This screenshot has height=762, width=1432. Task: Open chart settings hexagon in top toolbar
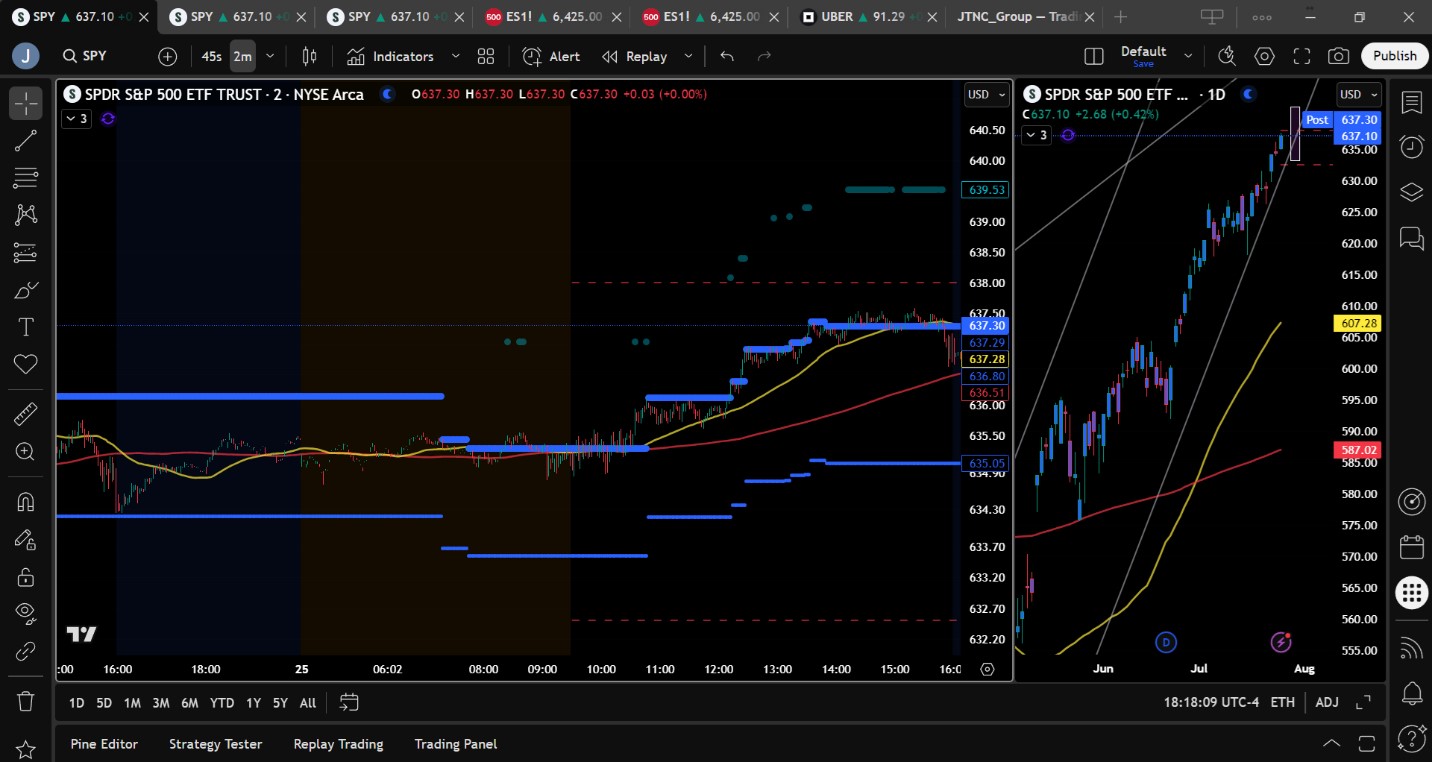tap(1264, 56)
